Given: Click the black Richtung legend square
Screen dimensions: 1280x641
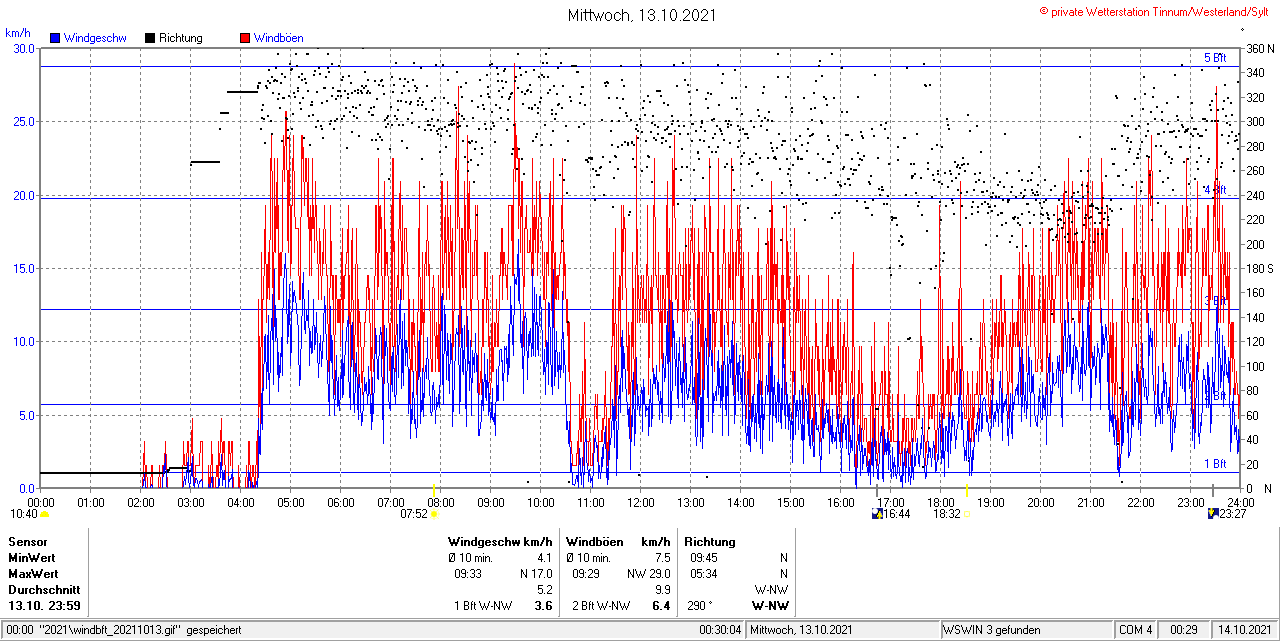Looking at the screenshot, I should (150, 38).
